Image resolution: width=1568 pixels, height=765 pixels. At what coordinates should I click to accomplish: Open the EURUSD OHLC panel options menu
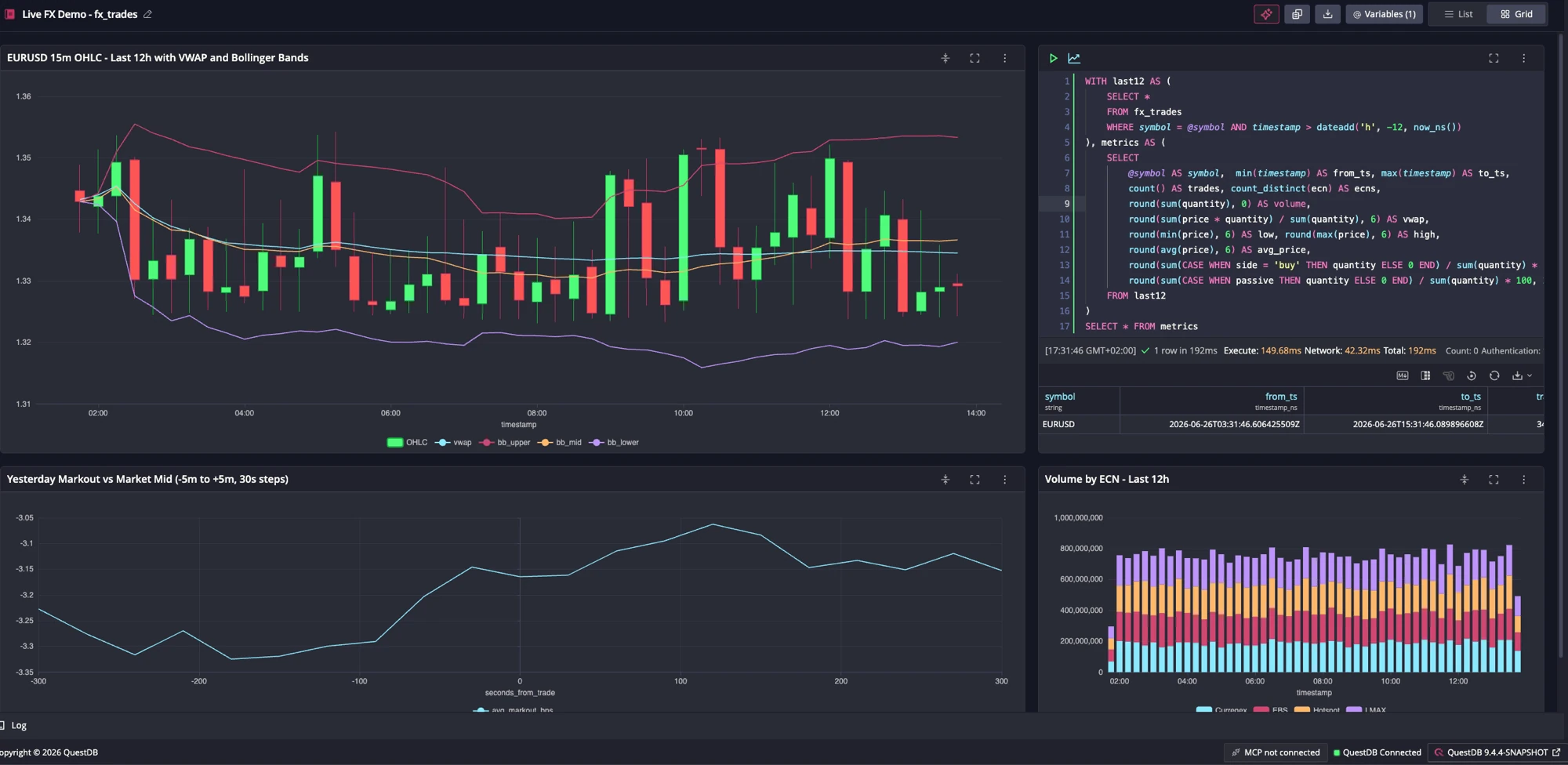1004,58
